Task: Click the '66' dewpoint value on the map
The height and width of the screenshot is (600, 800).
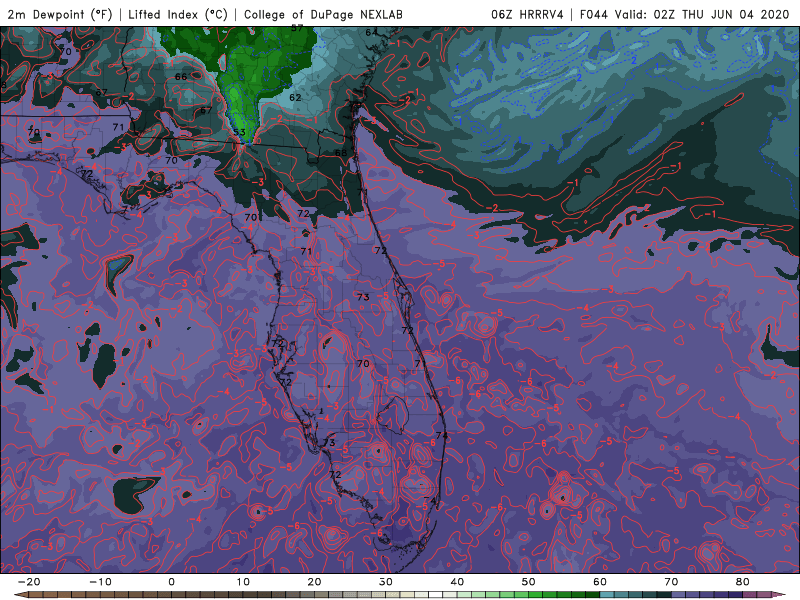Action: click(x=181, y=77)
